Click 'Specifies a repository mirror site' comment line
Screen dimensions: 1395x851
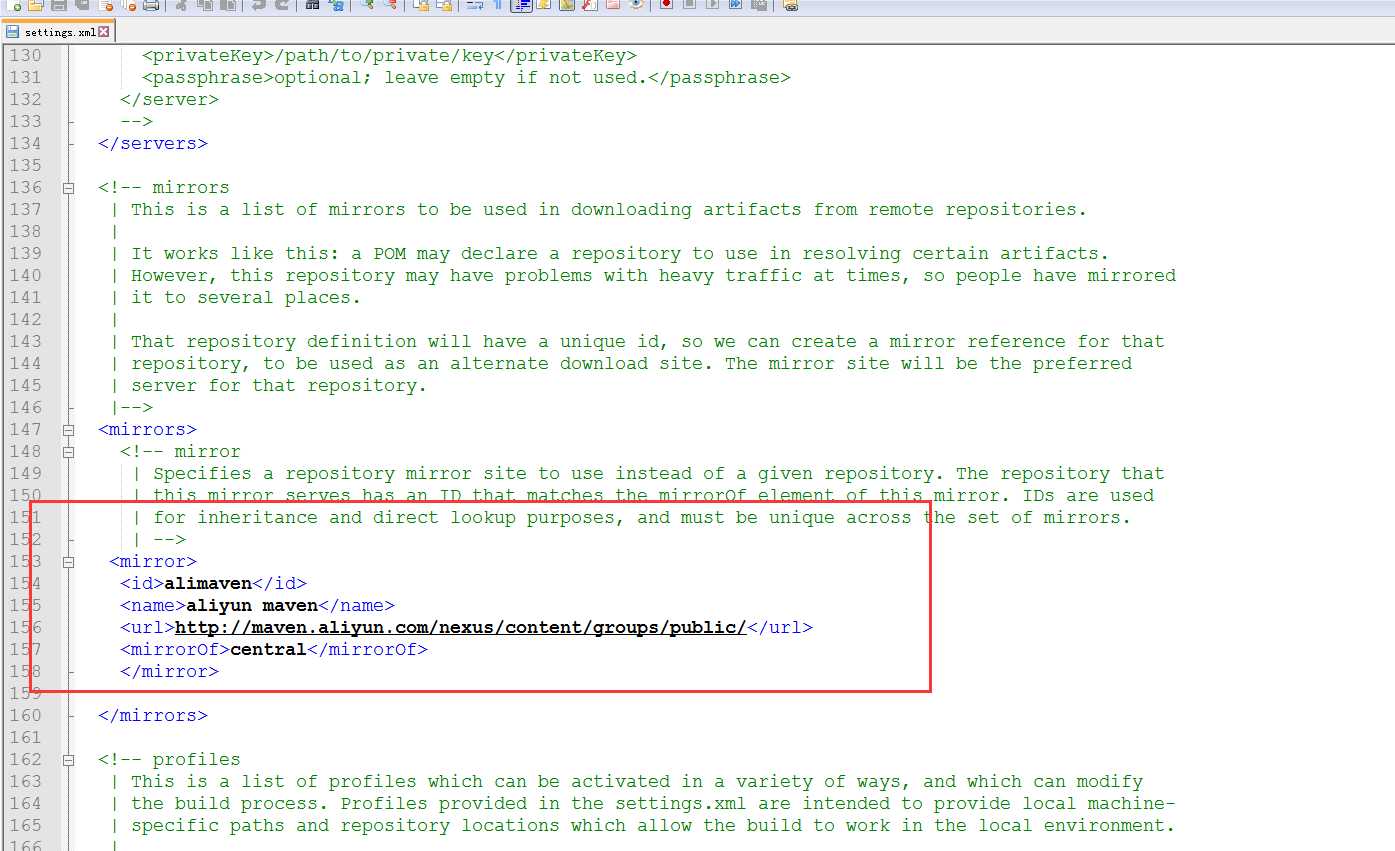(648, 473)
